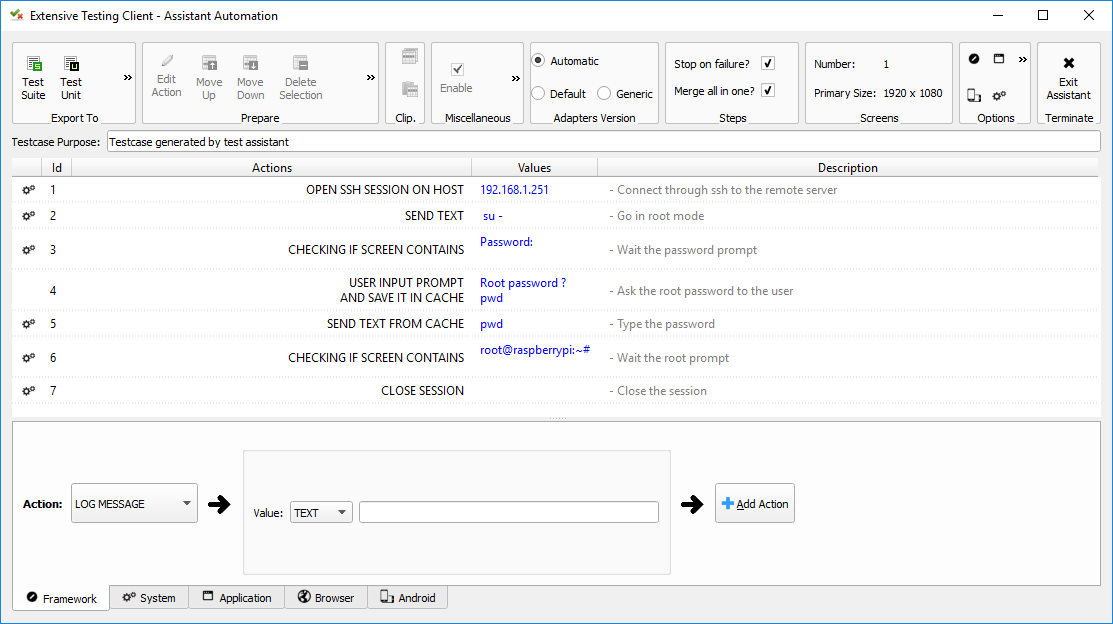The height and width of the screenshot is (624, 1113).
Task: Click gear icon of row 3 CHECKING IF SCREEN CONTAINS
Action: [28, 250]
